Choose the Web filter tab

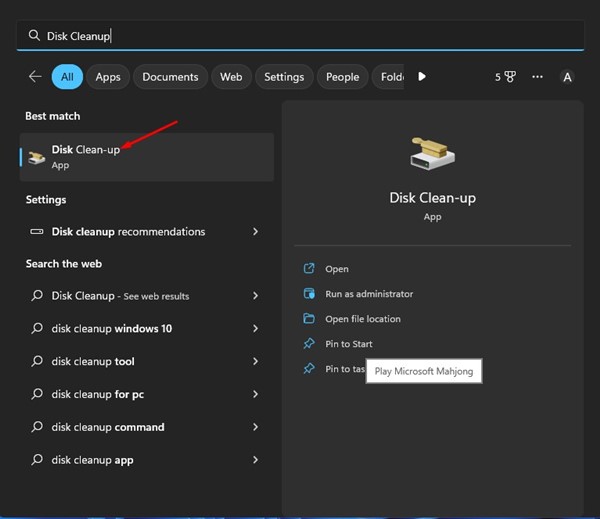coord(231,77)
